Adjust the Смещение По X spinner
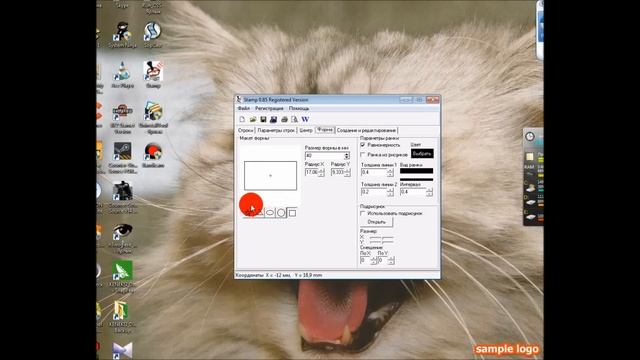Viewport: 640px width, 360px height. coord(373,260)
